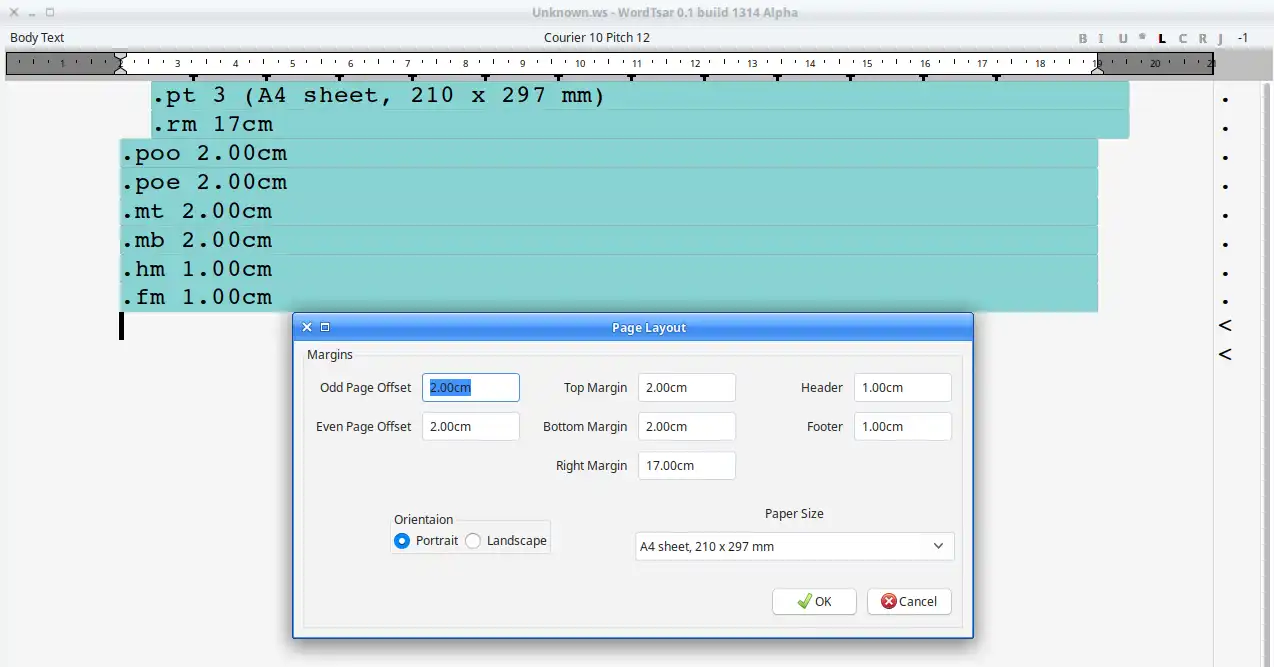Click Courier 10 Pitch 12 font label
The height and width of the screenshot is (667, 1274).
[x=597, y=38]
